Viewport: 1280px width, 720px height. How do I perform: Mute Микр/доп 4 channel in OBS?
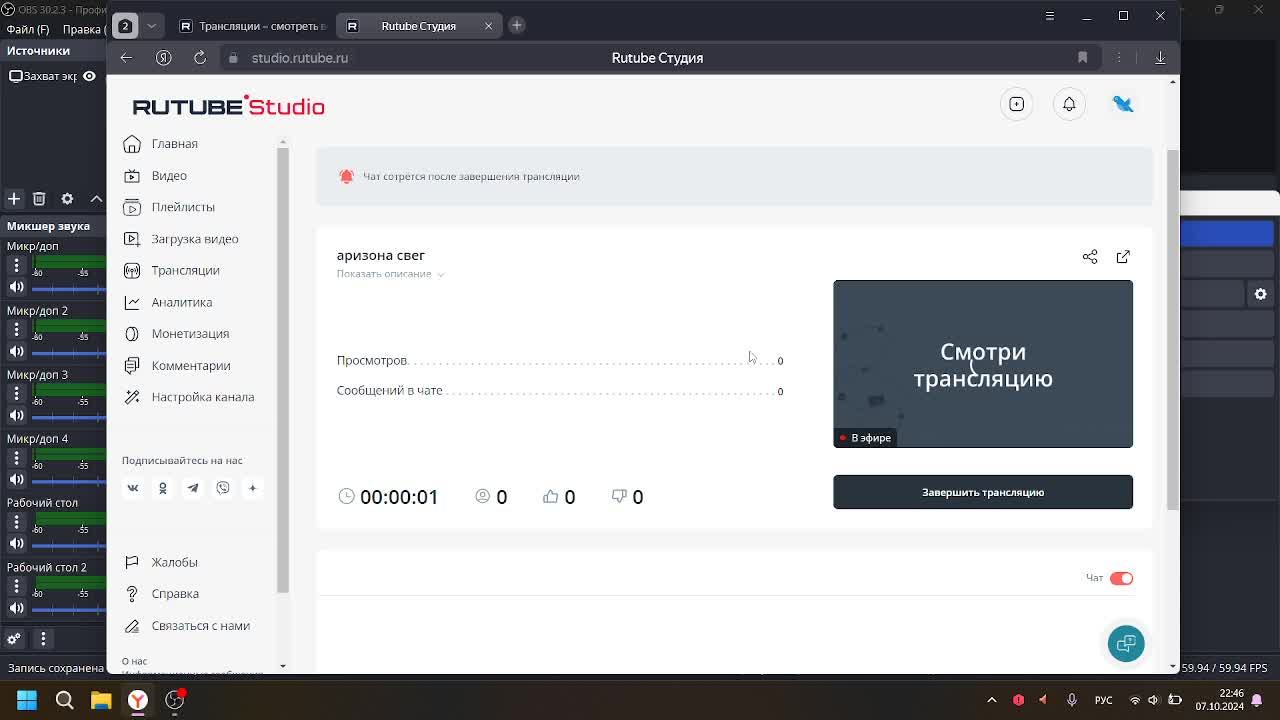pyautogui.click(x=16, y=480)
